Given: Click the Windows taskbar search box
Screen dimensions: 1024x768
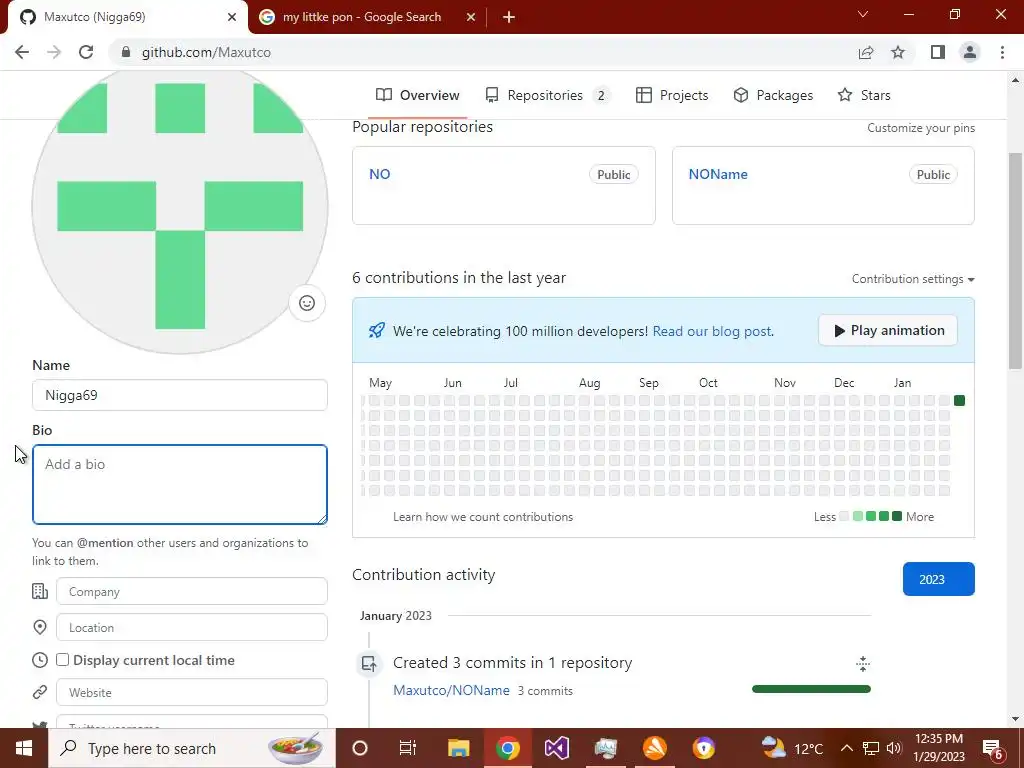Looking at the screenshot, I should click(191, 748).
